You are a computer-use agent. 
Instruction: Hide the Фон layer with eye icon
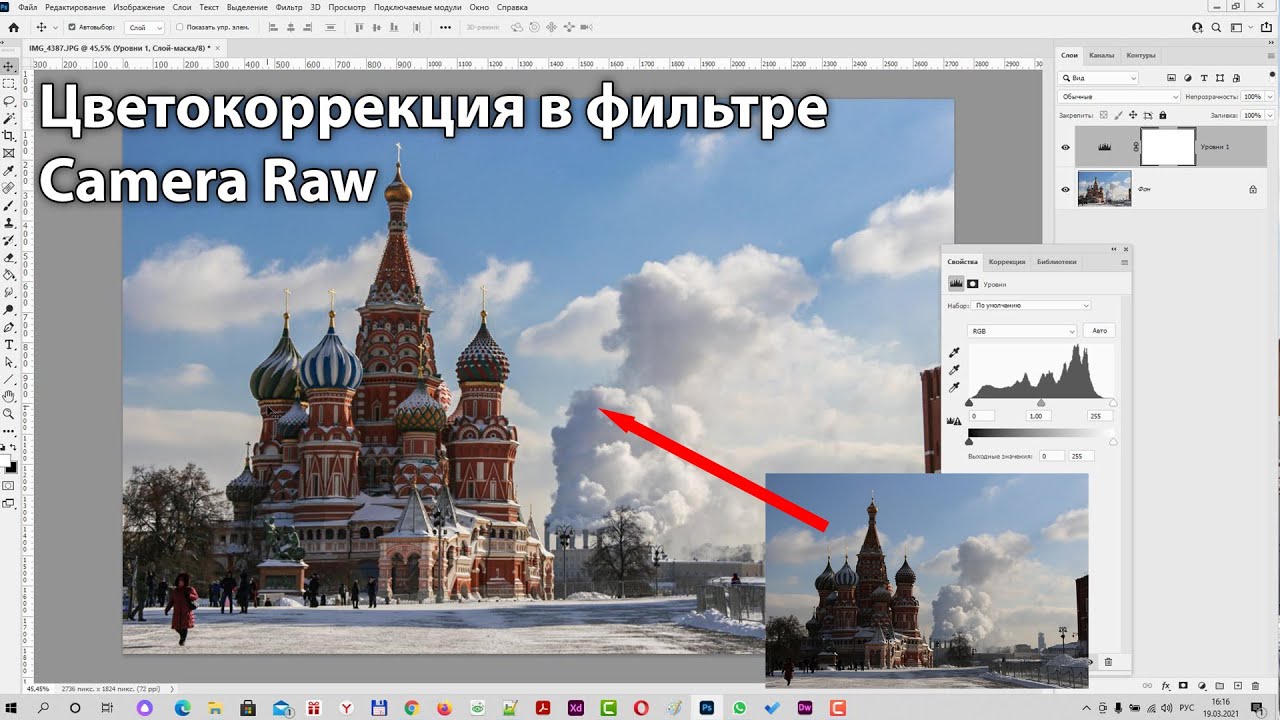1065,189
